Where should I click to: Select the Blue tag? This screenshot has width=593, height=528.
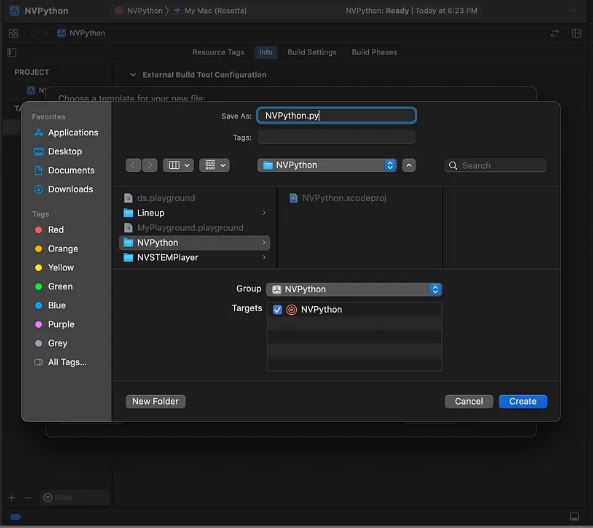pyautogui.click(x=50, y=305)
